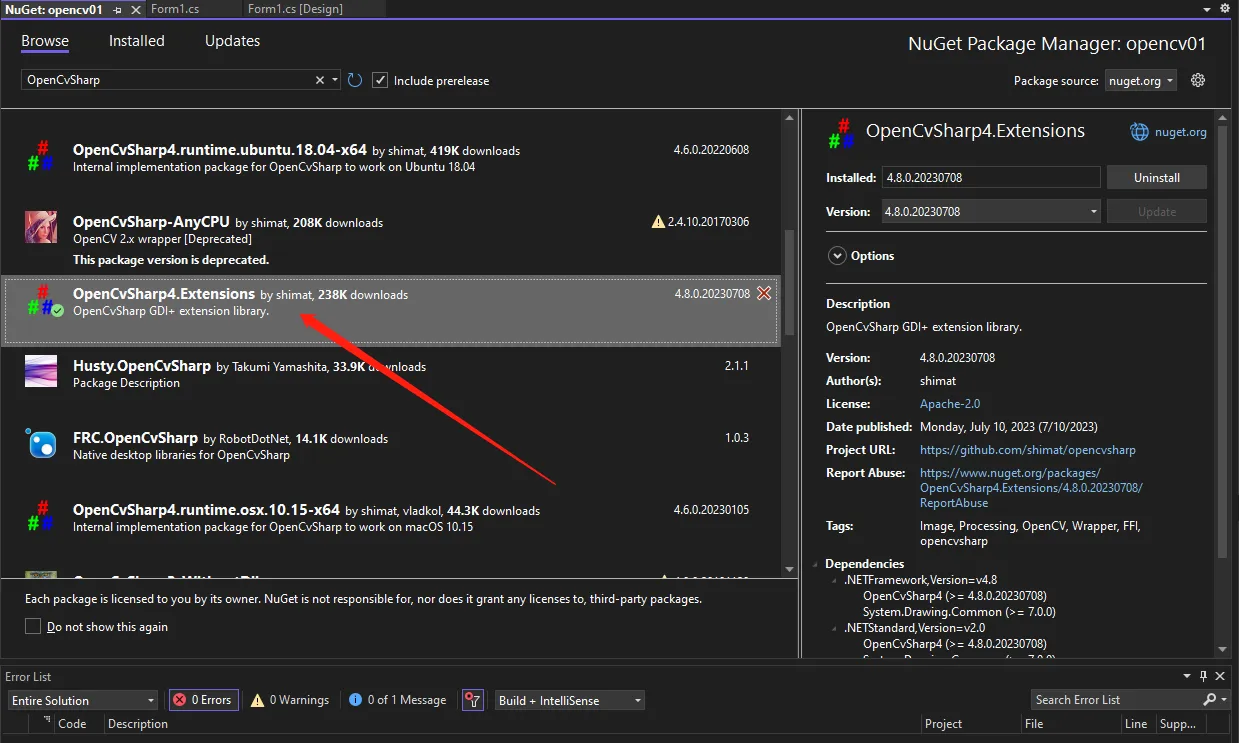Open the Form1.cs document tab
Viewport: 1239px width, 743px height.
point(175,9)
